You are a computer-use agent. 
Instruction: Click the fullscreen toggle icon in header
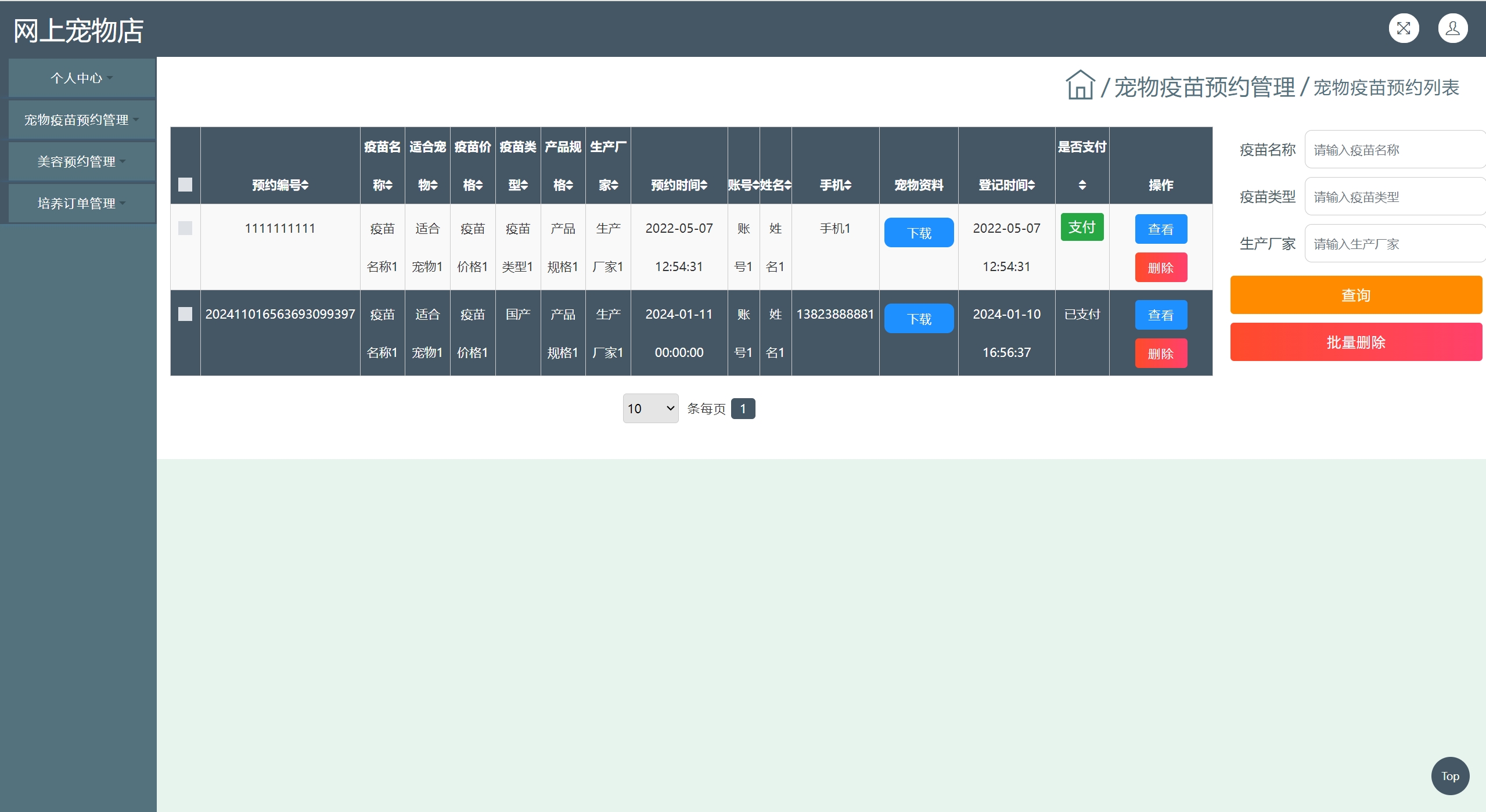(1403, 28)
